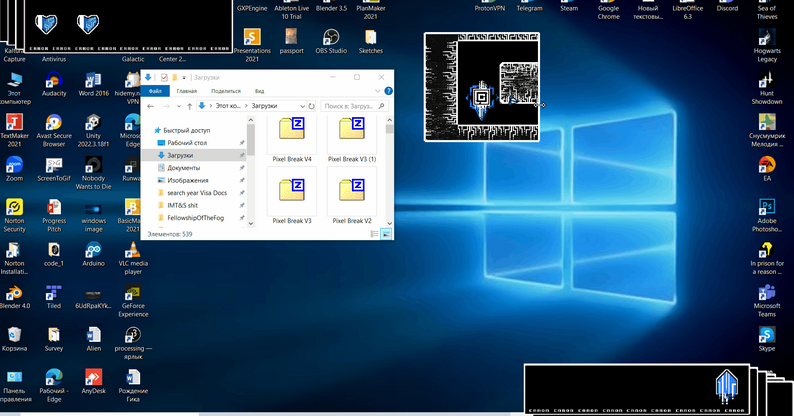This screenshot has width=794, height=416.
Task: Open the address bar history dropdown
Action: (301, 105)
